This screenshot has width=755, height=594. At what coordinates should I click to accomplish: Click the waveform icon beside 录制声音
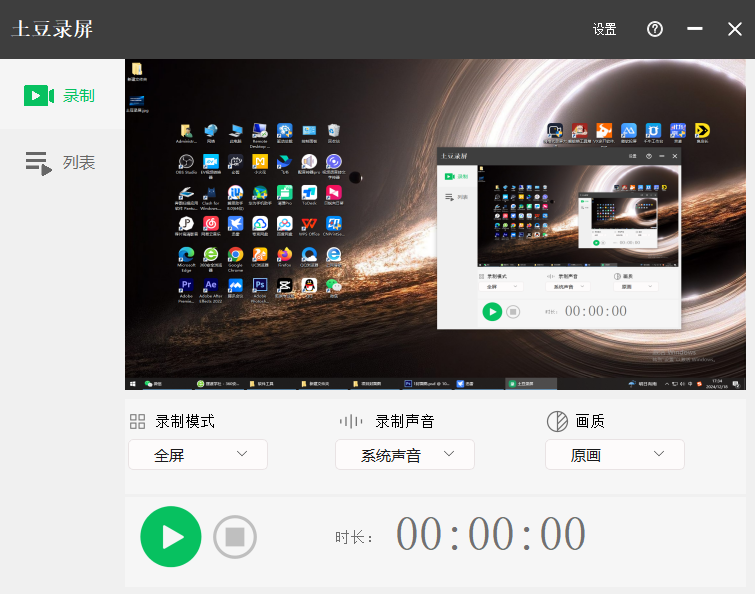click(x=351, y=421)
